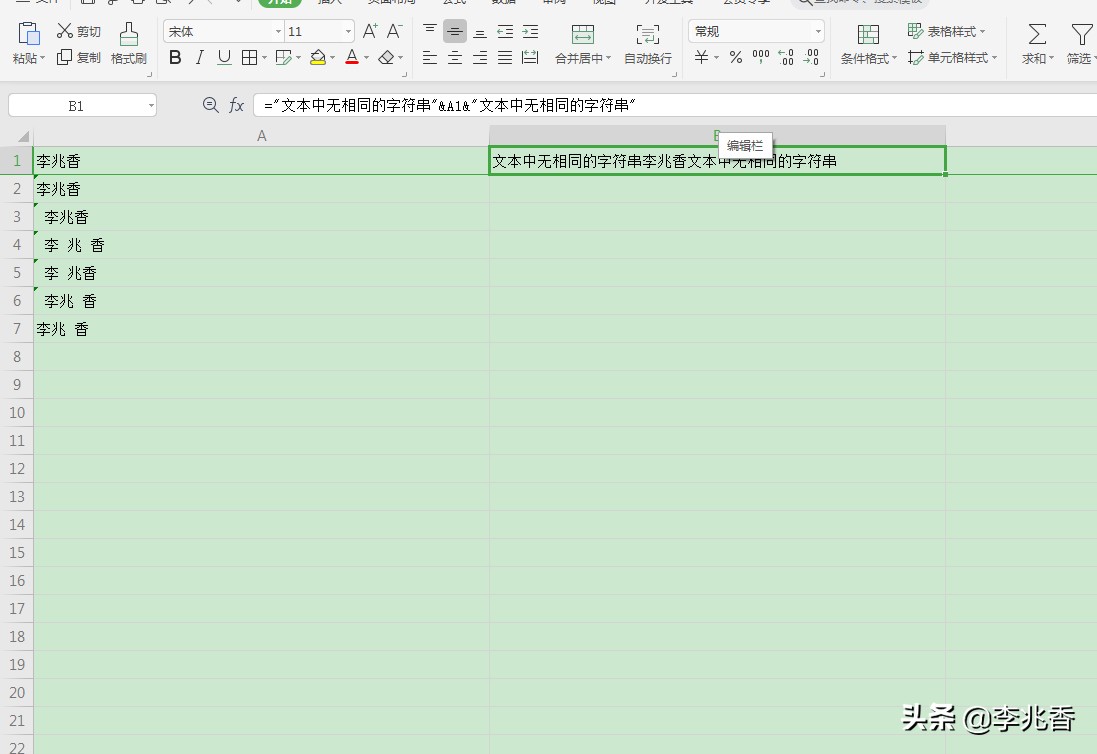The image size is (1097, 754).
Task: Click the fx insert function icon
Action: 236,106
